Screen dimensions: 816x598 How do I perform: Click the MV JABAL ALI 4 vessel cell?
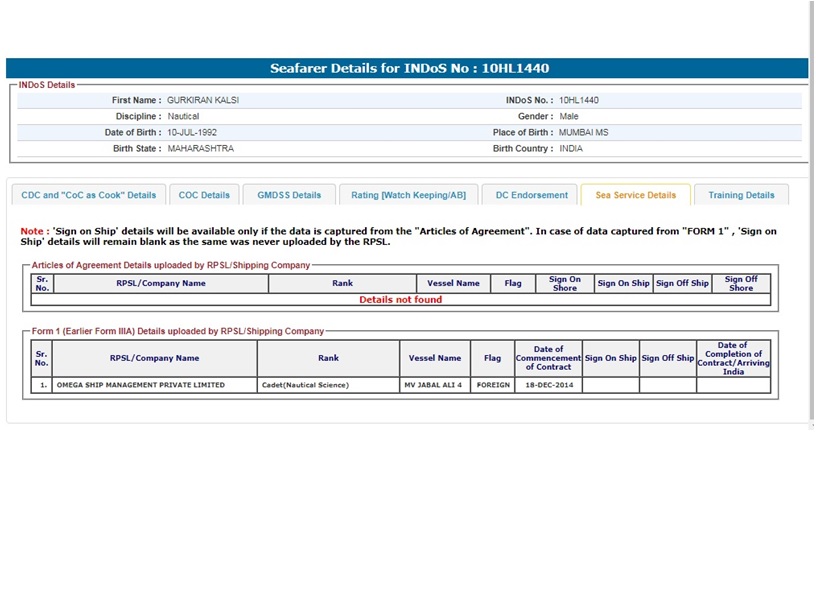click(434, 385)
